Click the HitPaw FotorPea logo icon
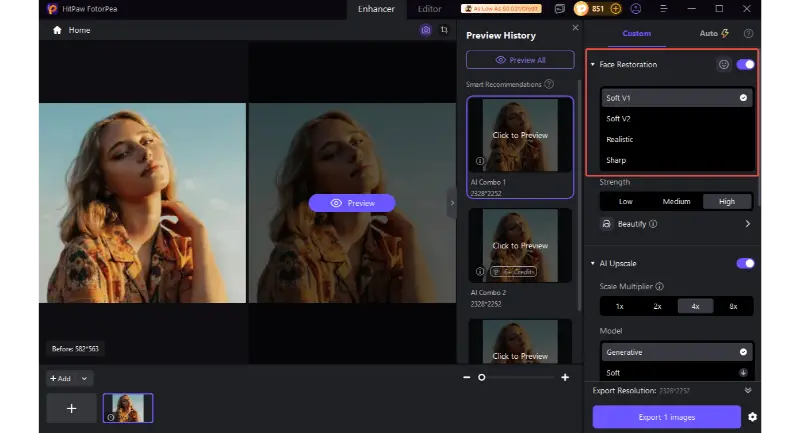 pos(52,9)
